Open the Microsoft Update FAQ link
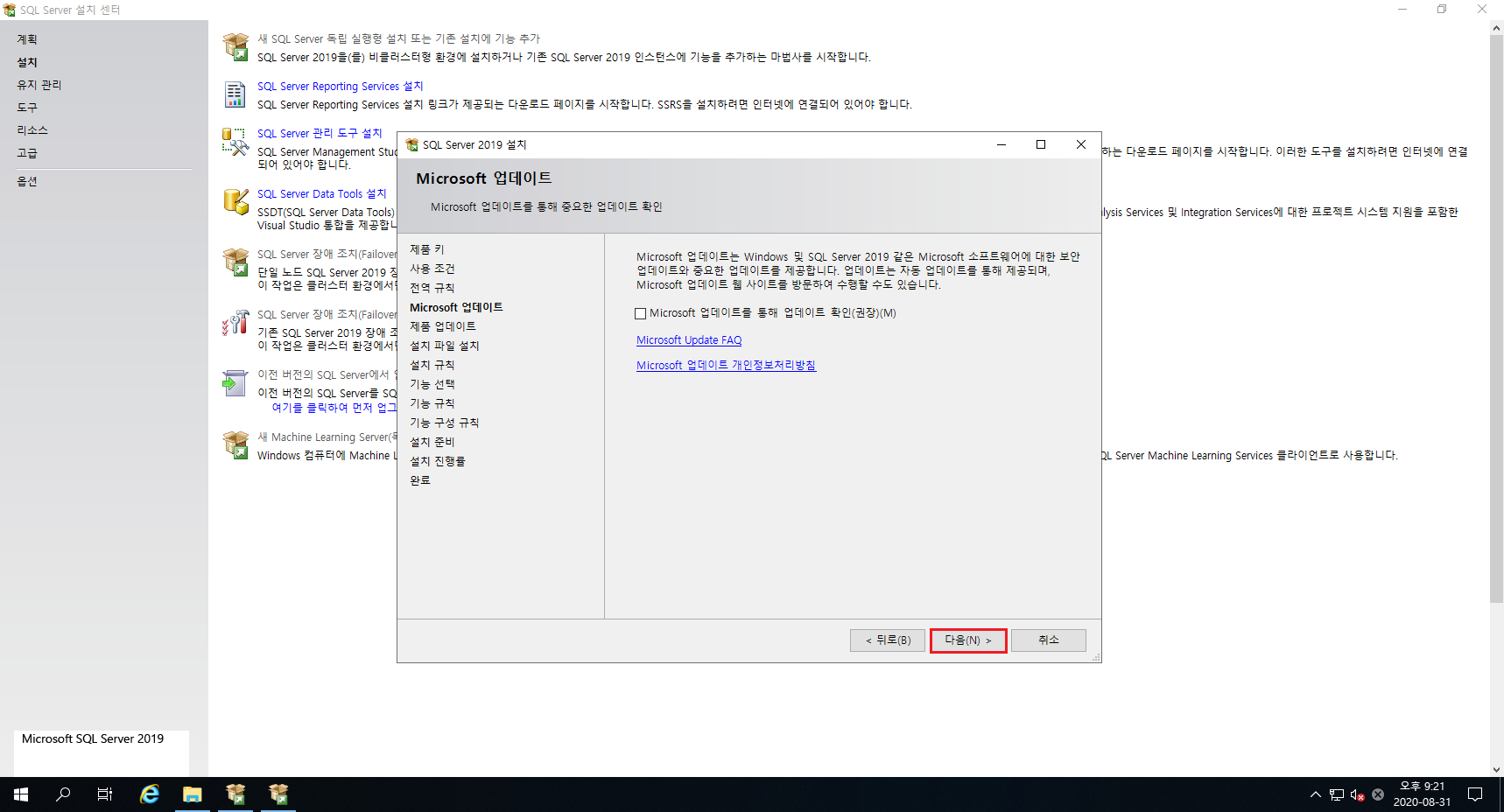Viewport: 1504px width, 812px height. pyautogui.click(x=689, y=340)
